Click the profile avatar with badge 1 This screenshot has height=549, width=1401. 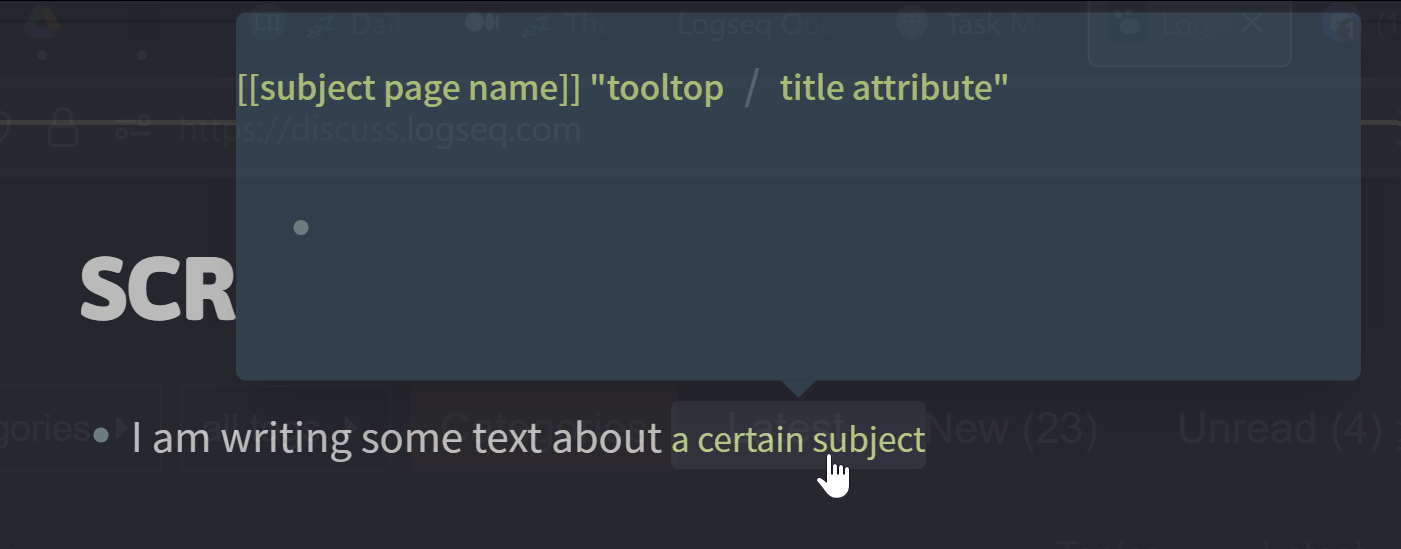point(1342,24)
